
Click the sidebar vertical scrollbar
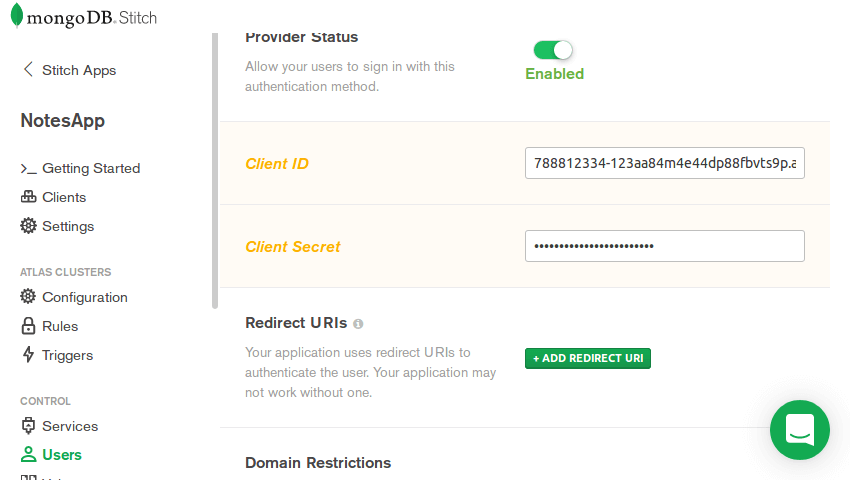214,170
